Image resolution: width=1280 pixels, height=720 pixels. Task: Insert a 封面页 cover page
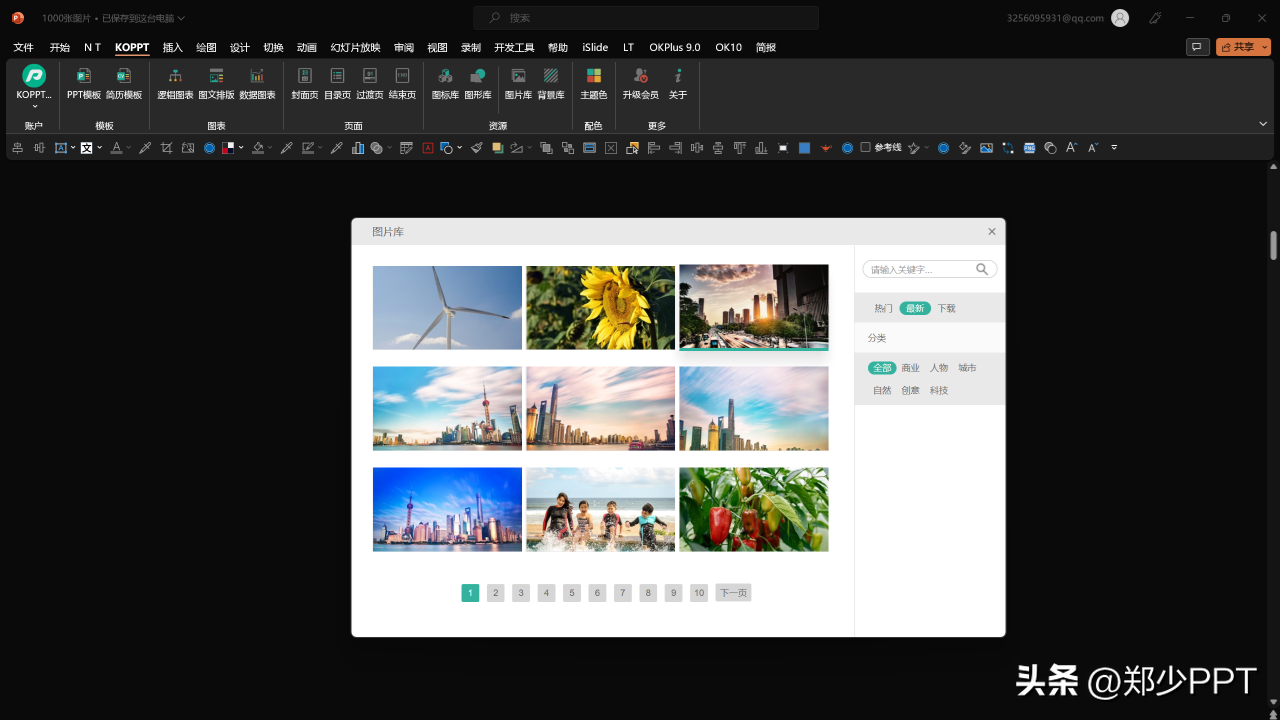[x=305, y=83]
